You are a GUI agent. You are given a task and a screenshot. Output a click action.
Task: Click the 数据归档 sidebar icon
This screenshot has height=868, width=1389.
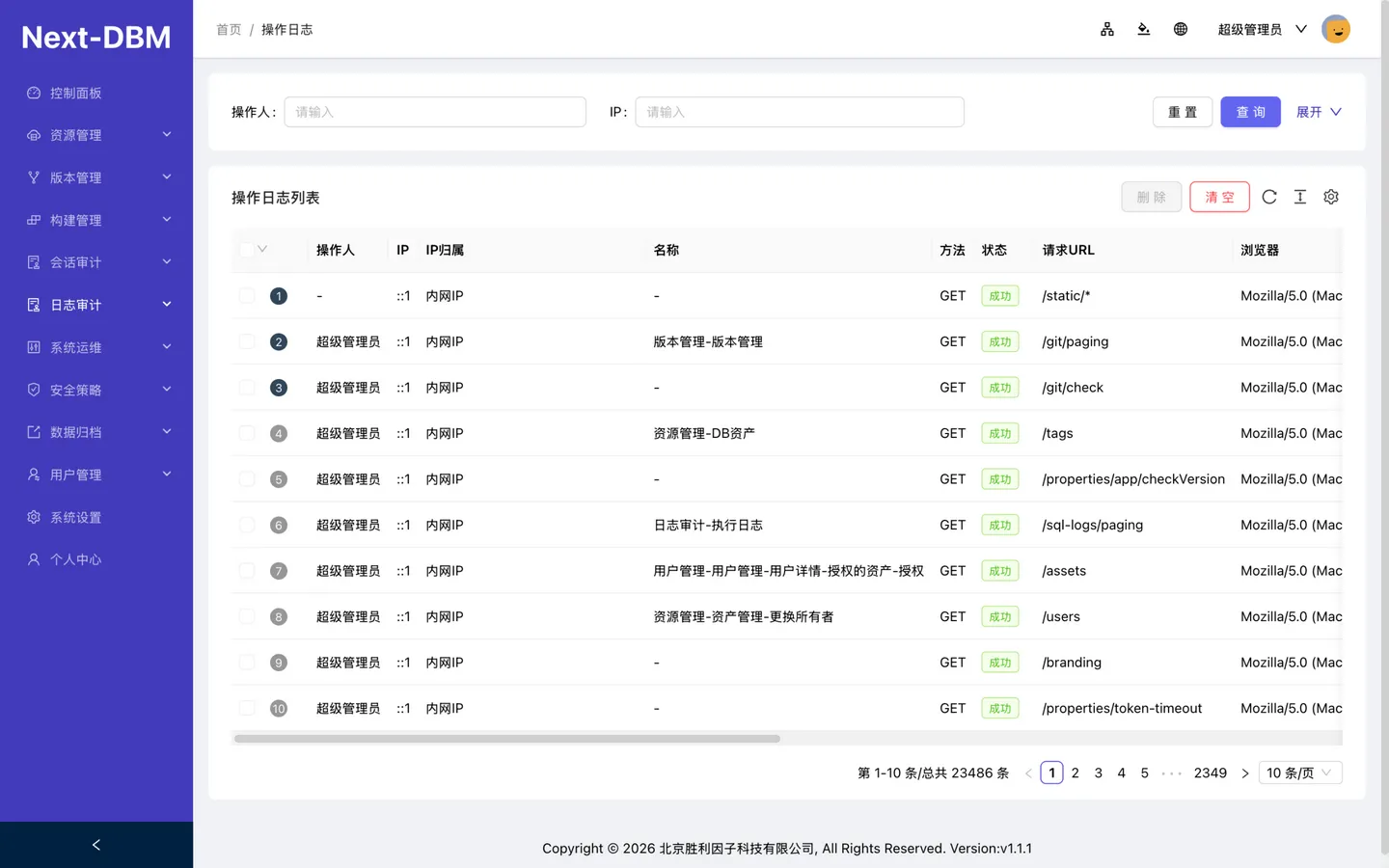click(x=34, y=432)
